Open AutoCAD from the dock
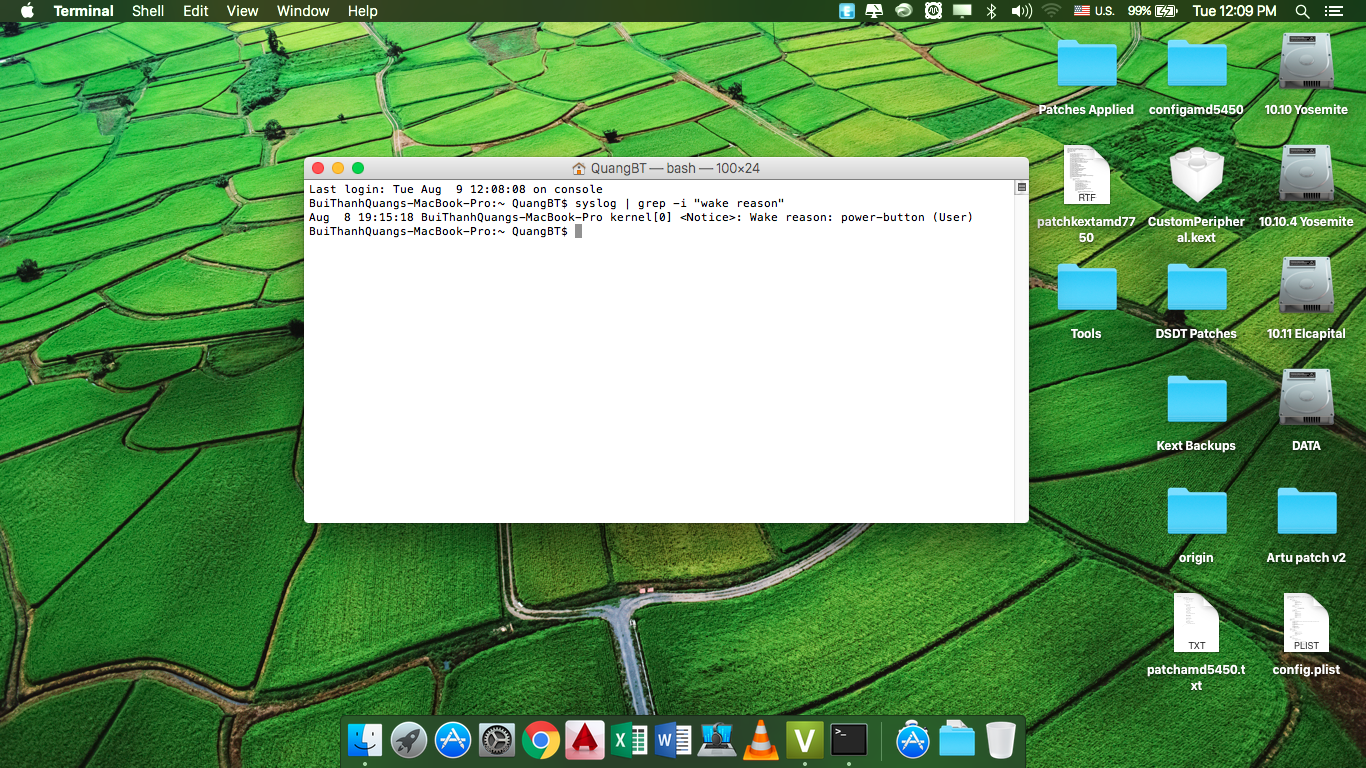Screen dimensions: 1366x768 click(x=585, y=741)
